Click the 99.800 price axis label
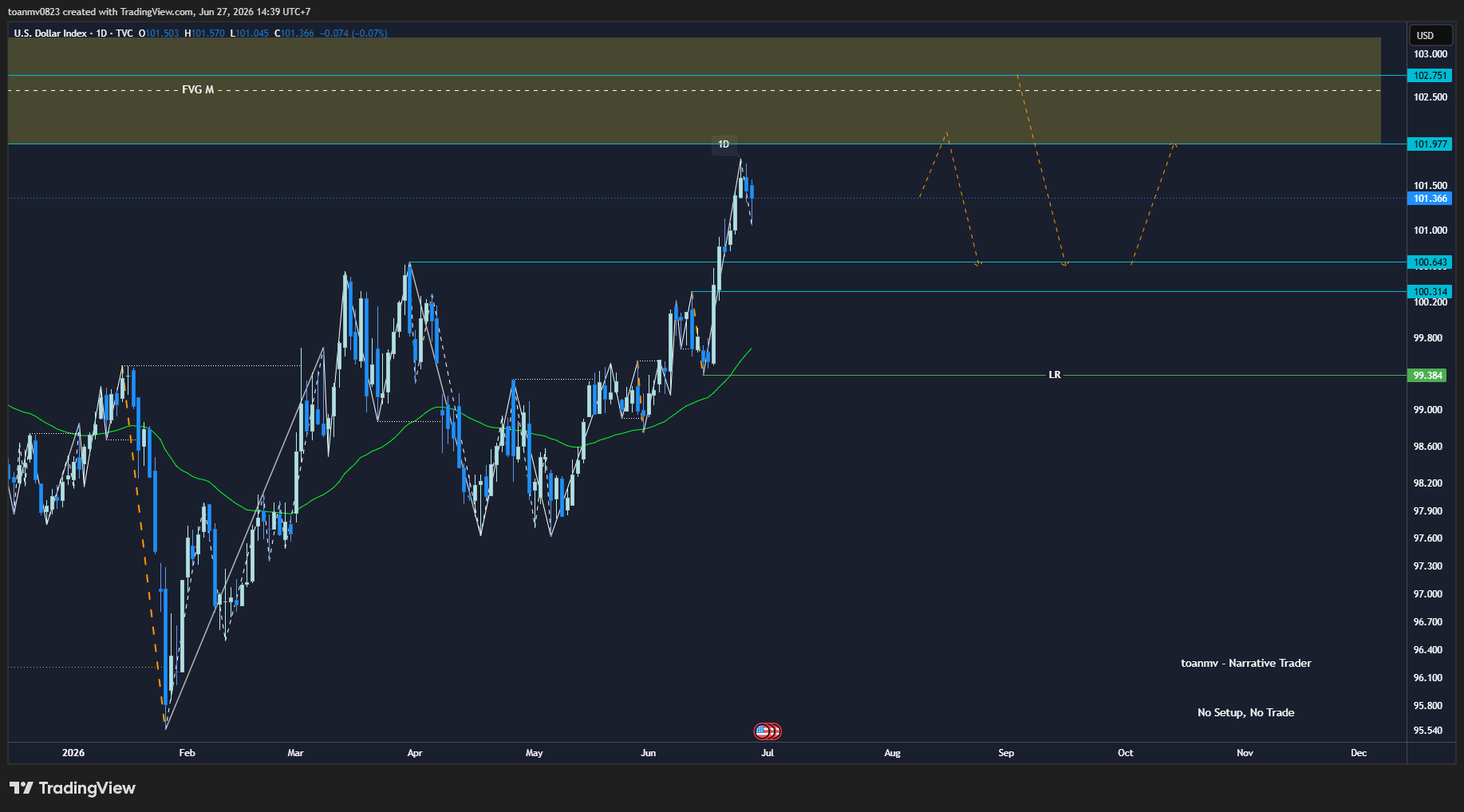The image size is (1464, 812). tap(1428, 338)
